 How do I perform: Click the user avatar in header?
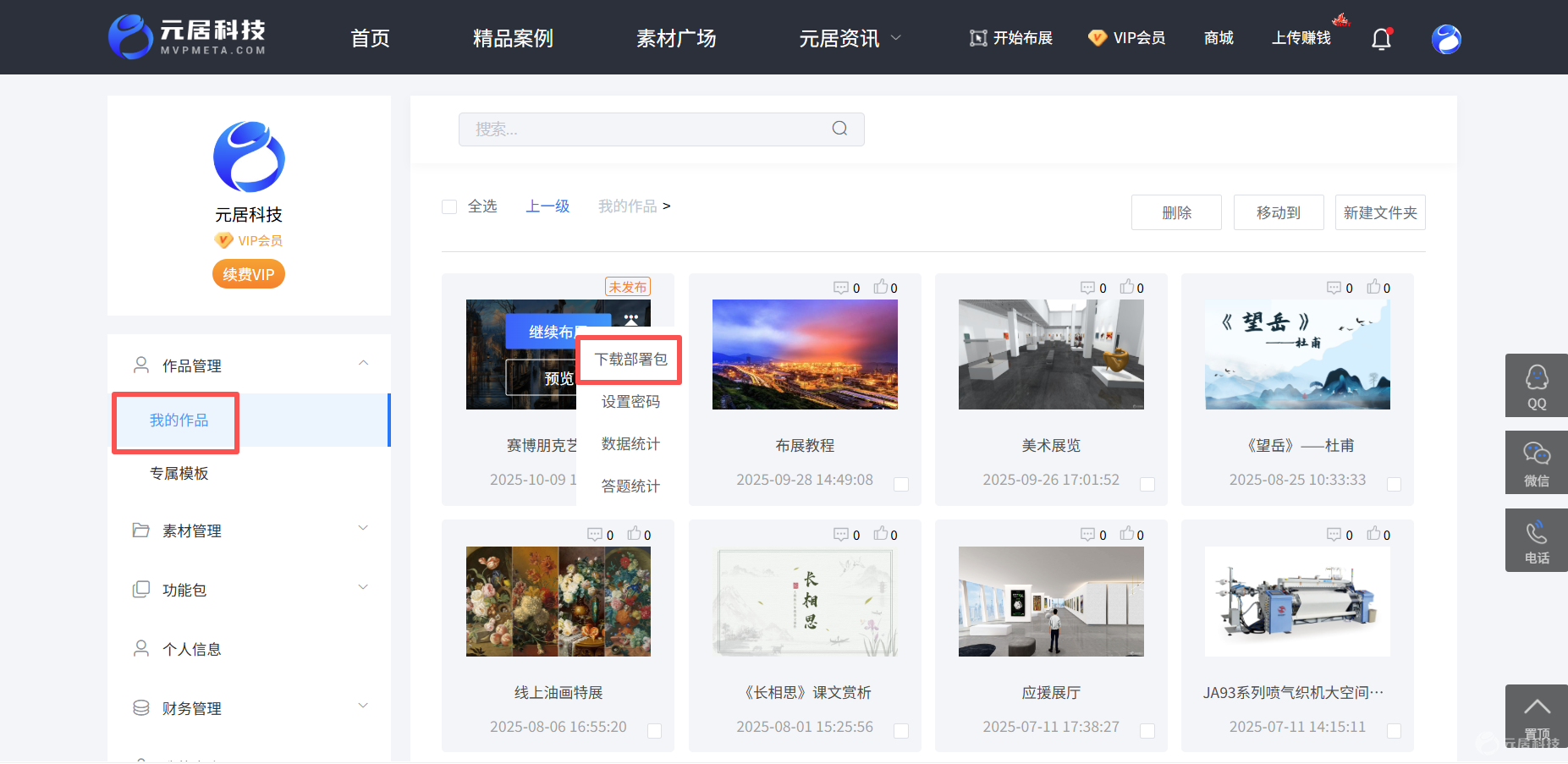click(1446, 39)
